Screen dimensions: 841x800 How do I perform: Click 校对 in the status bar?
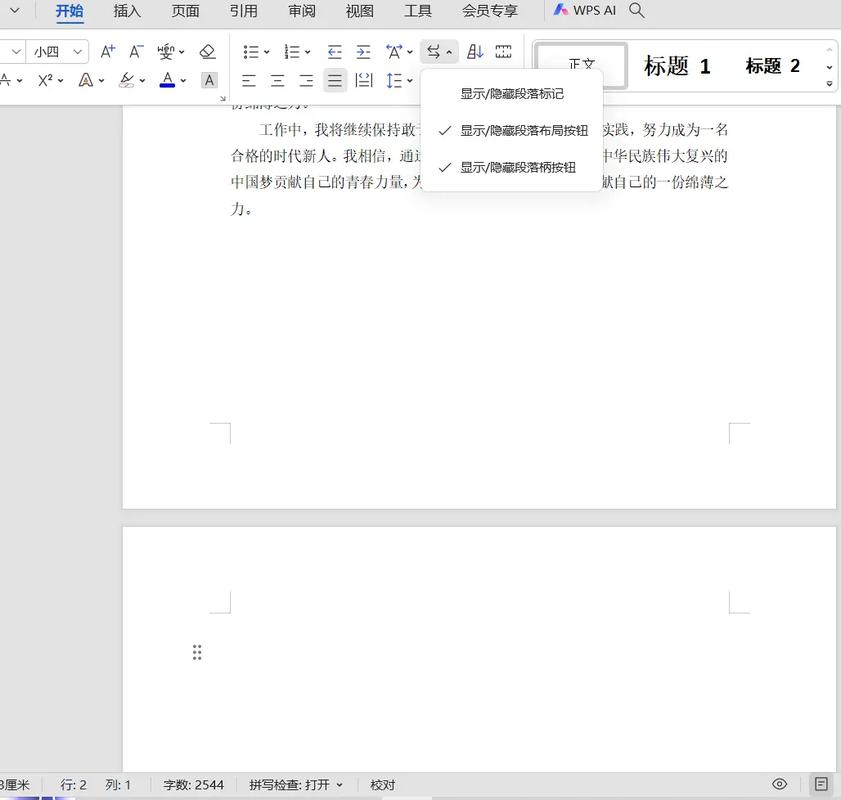(383, 785)
